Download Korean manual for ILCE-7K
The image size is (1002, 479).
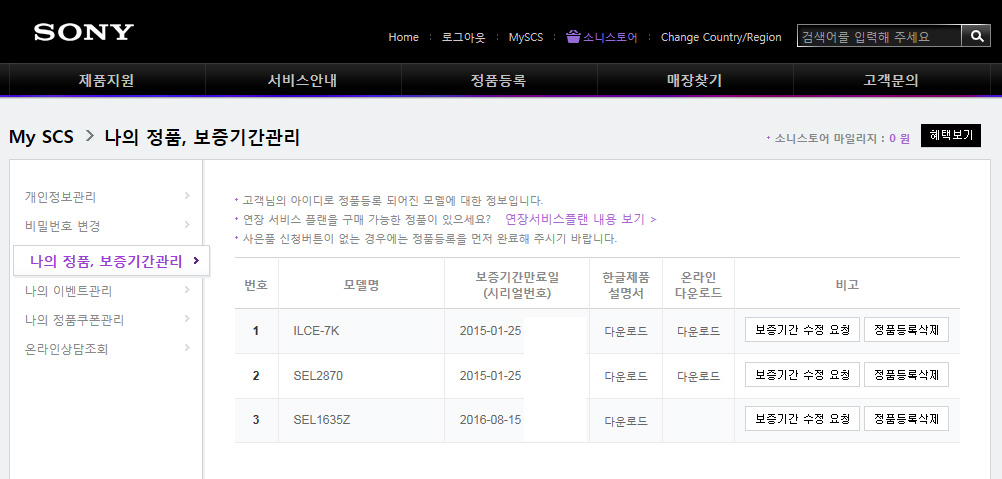[626, 331]
